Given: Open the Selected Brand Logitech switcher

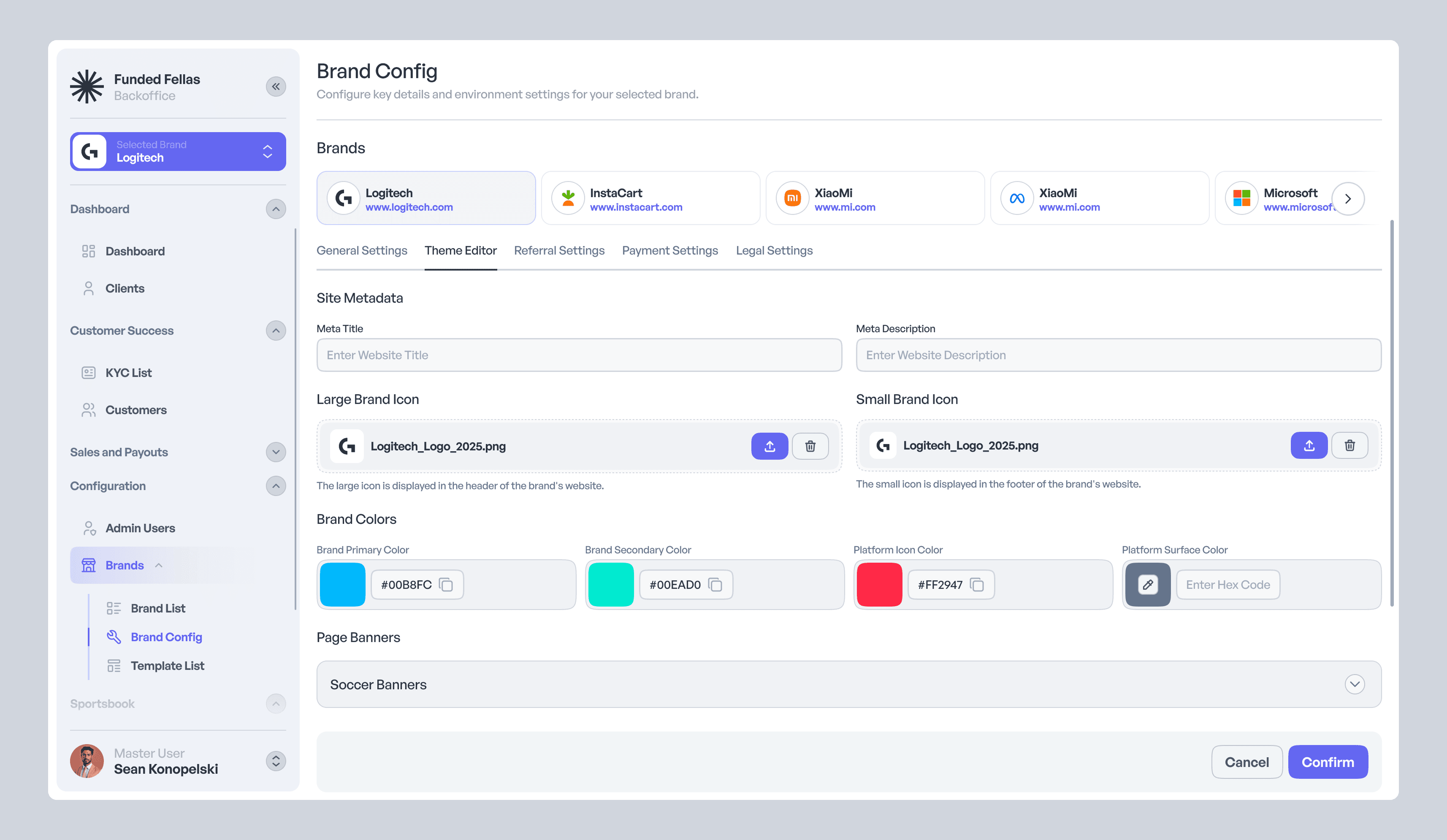Looking at the screenshot, I should click(178, 152).
